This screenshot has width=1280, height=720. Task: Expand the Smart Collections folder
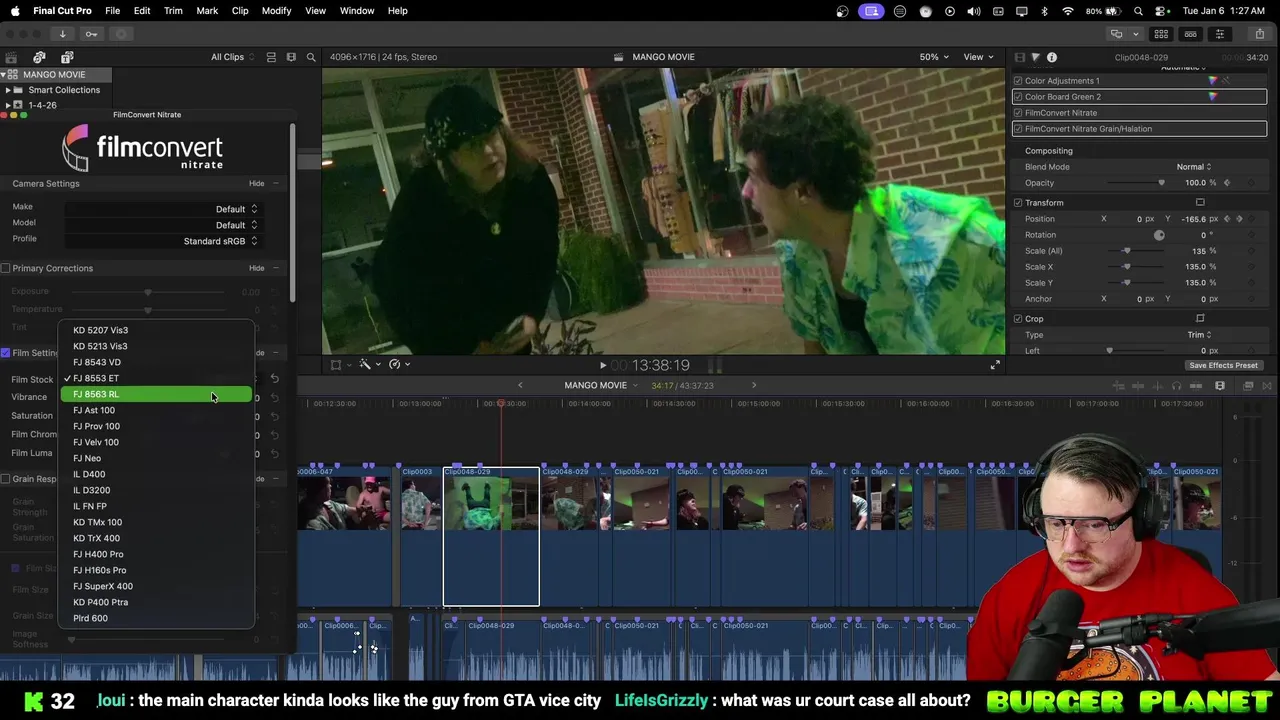(x=7, y=90)
